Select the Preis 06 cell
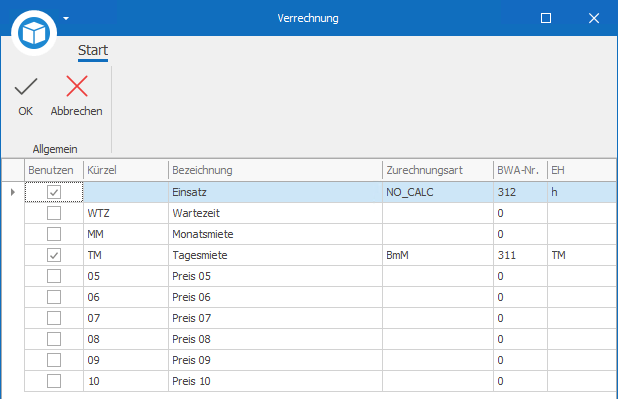Image resolution: width=618 pixels, height=399 pixels. 275,297
